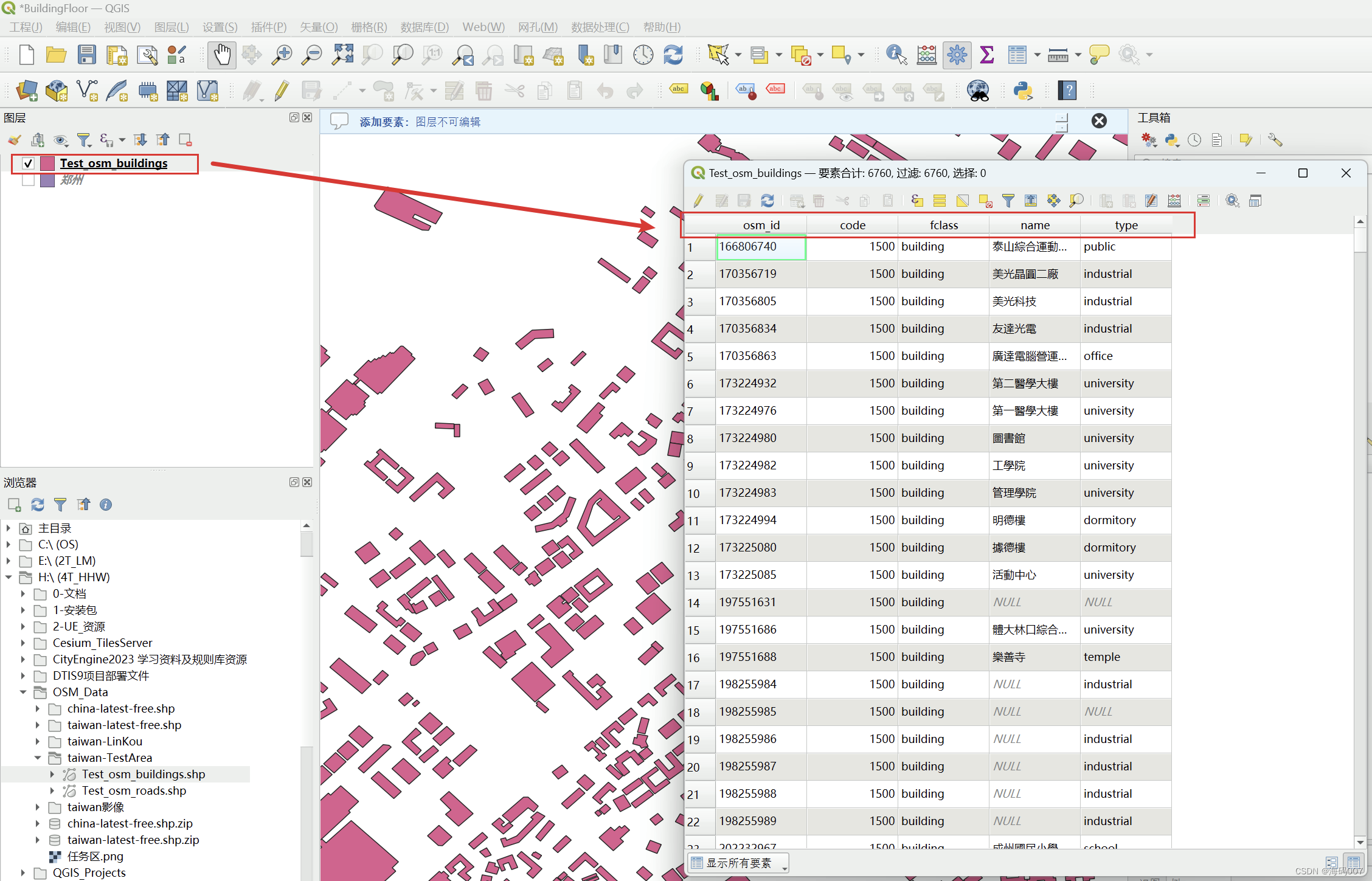Image resolution: width=1372 pixels, height=881 pixels.
Task: Sort table by osm_id column header
Action: (761, 226)
